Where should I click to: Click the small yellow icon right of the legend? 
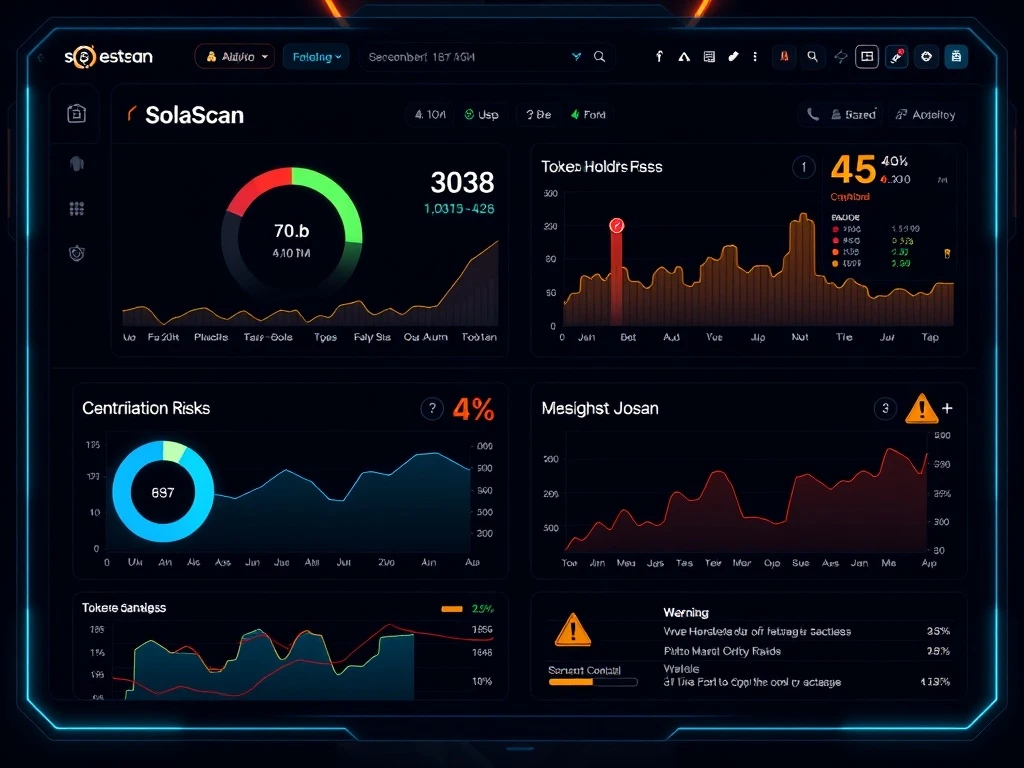[947, 253]
